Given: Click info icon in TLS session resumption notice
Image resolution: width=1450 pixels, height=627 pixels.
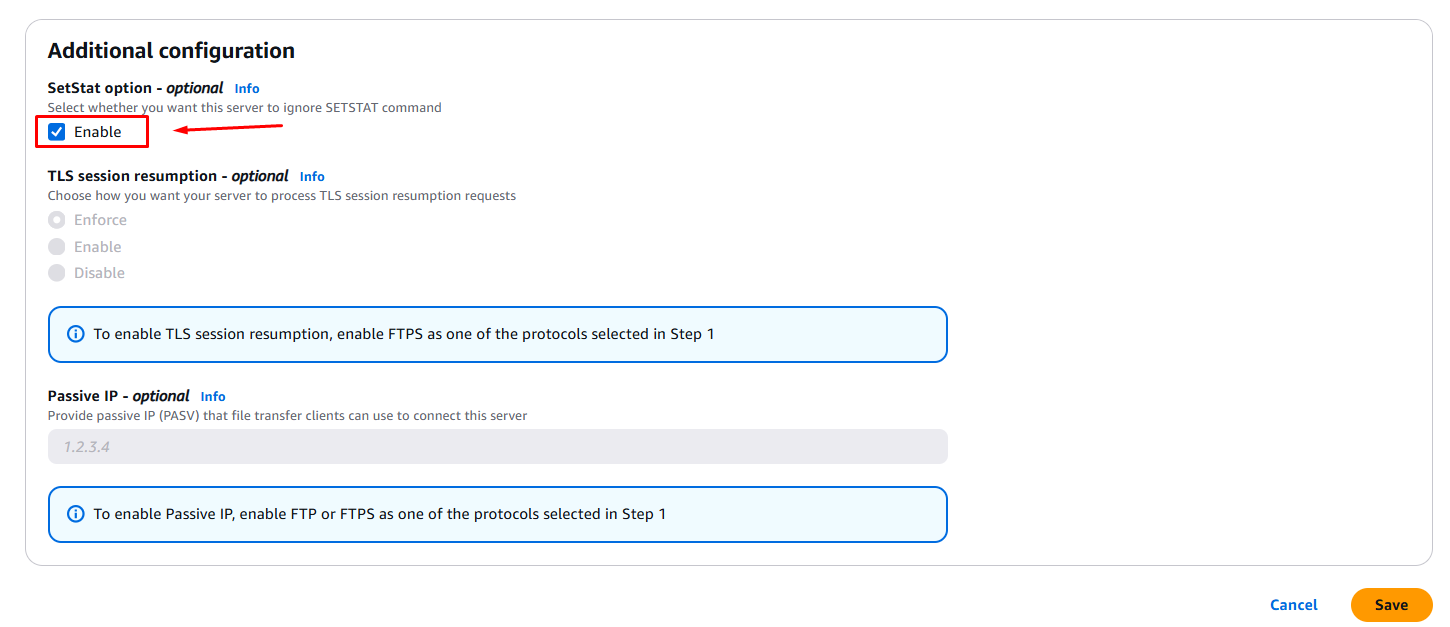Looking at the screenshot, I should [x=75, y=334].
